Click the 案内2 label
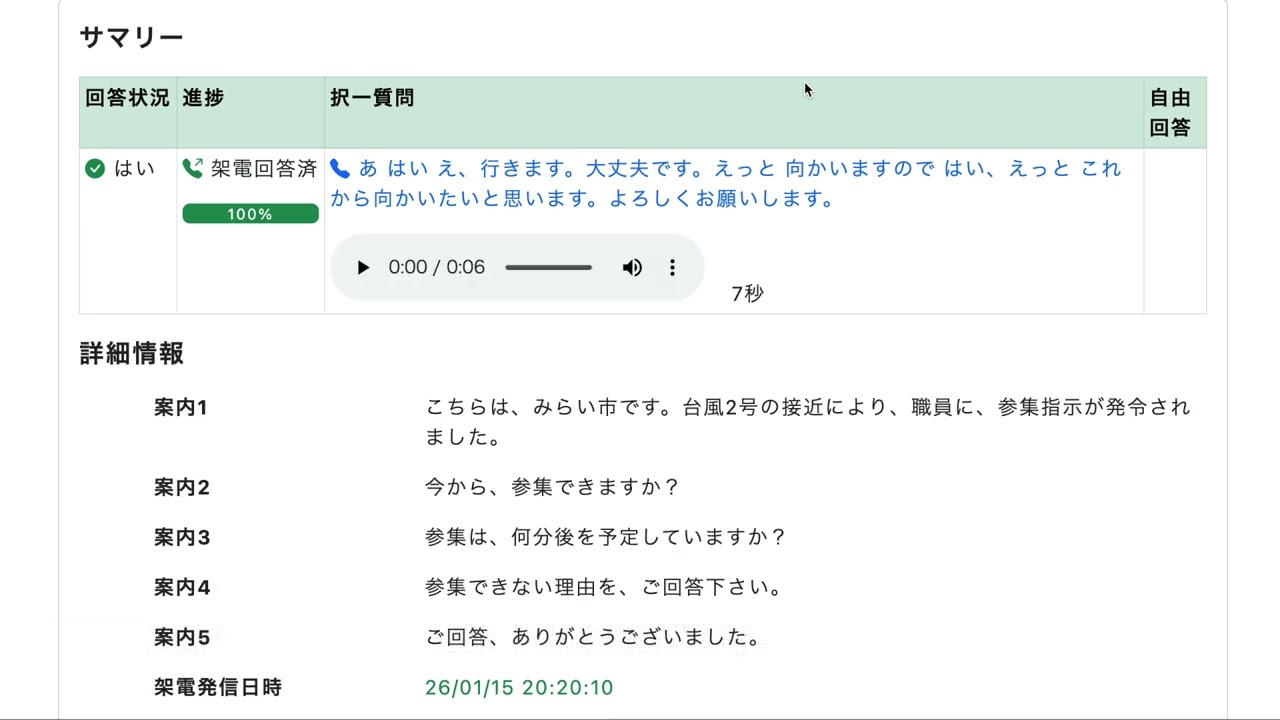This screenshot has width=1280, height=720. pyautogui.click(x=182, y=488)
